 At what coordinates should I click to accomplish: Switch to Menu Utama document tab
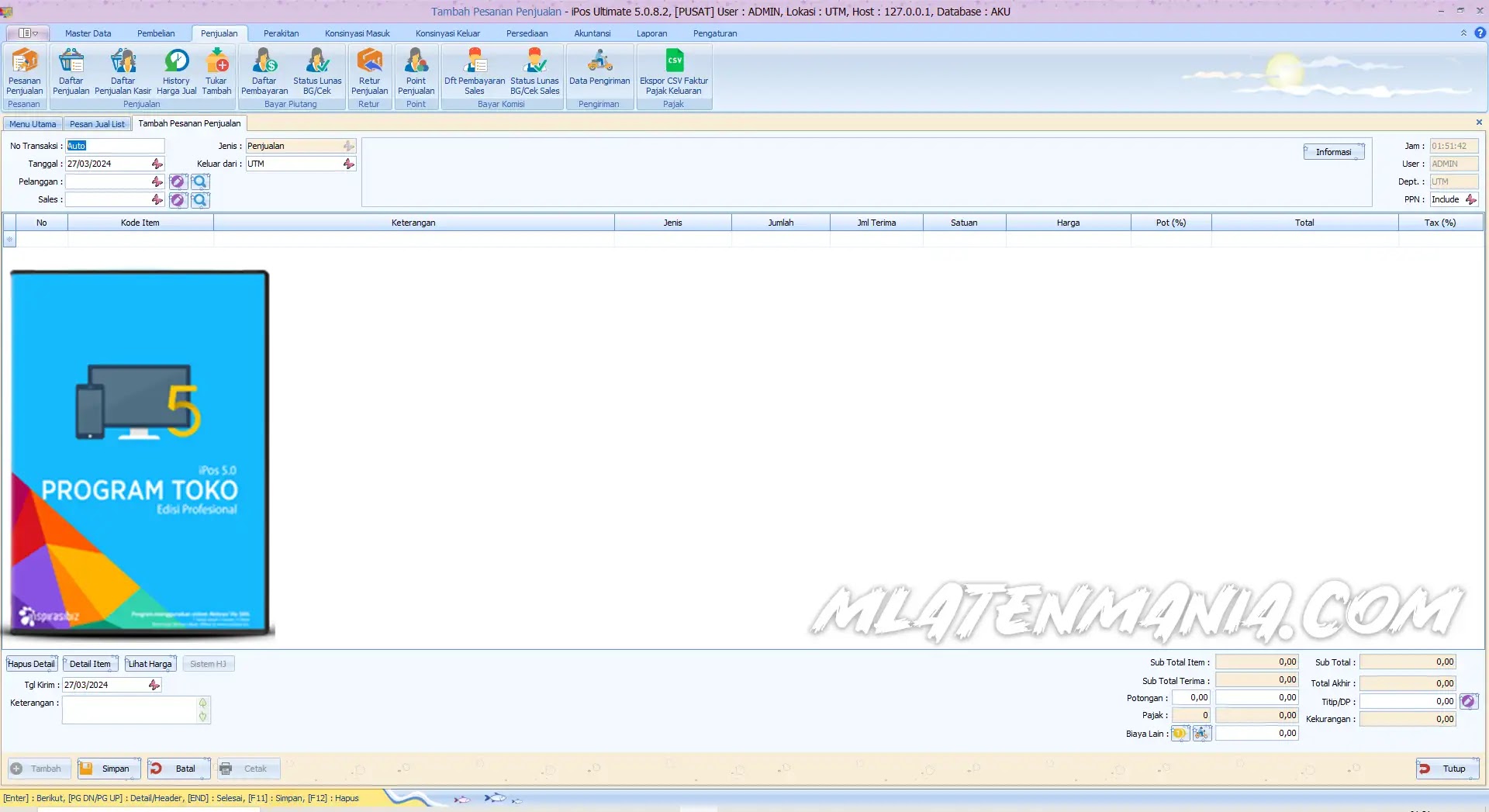pos(33,124)
